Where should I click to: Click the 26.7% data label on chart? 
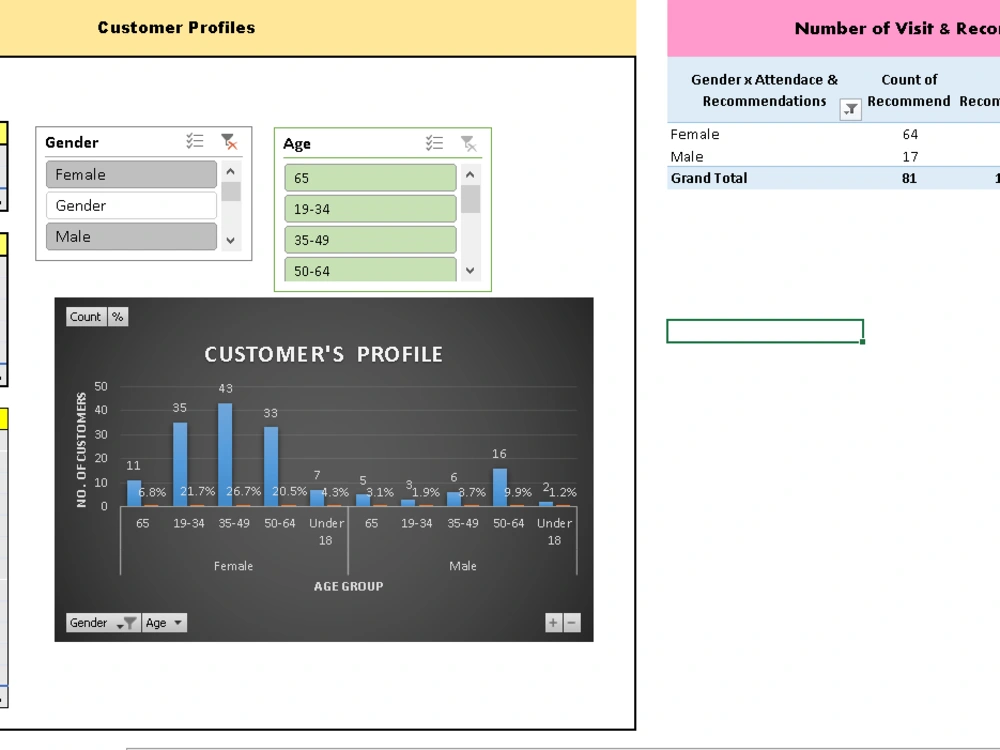coord(244,491)
